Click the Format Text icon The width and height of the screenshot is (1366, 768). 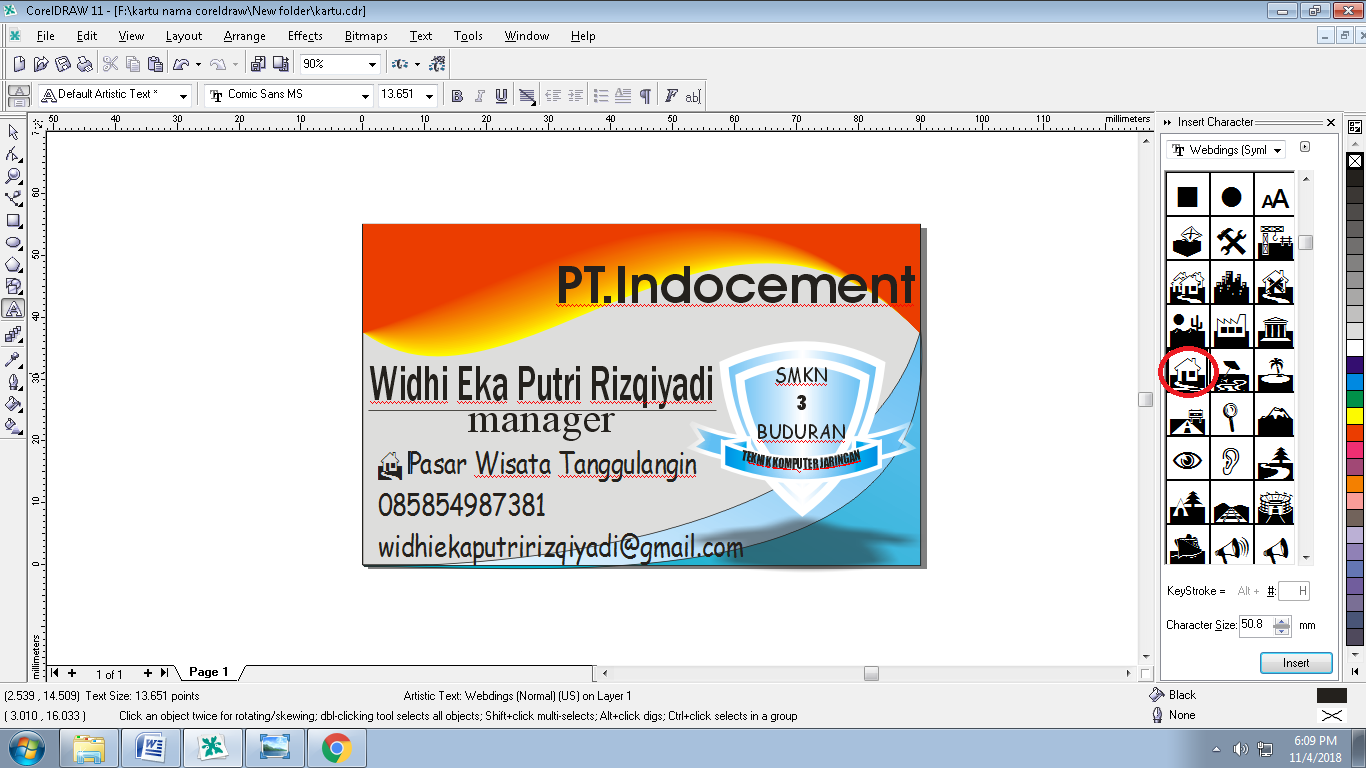coord(671,96)
